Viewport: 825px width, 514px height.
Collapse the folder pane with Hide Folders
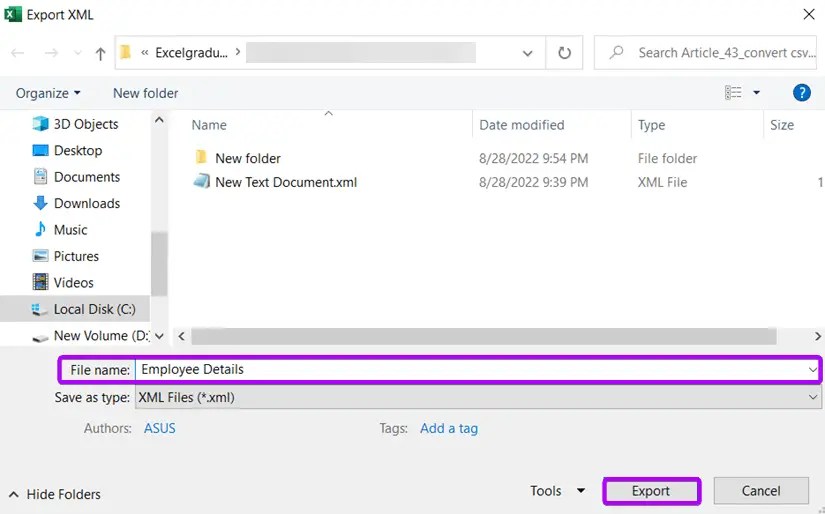point(55,495)
